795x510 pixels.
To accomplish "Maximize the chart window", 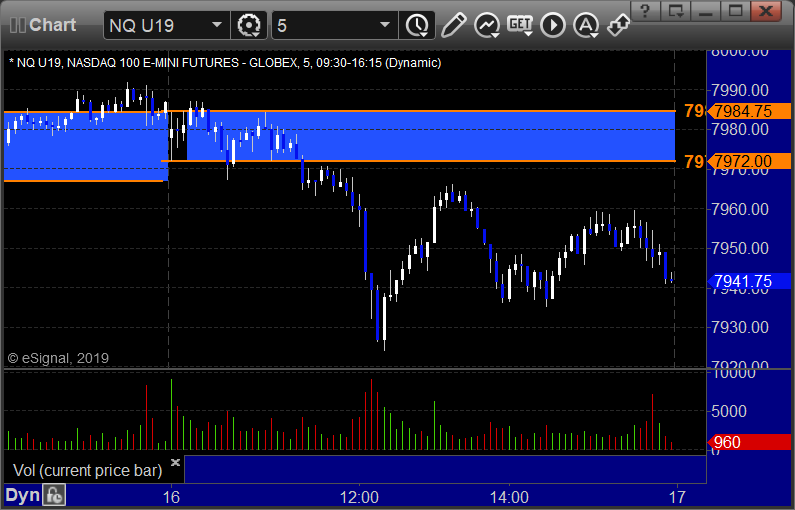I will [x=736, y=10].
